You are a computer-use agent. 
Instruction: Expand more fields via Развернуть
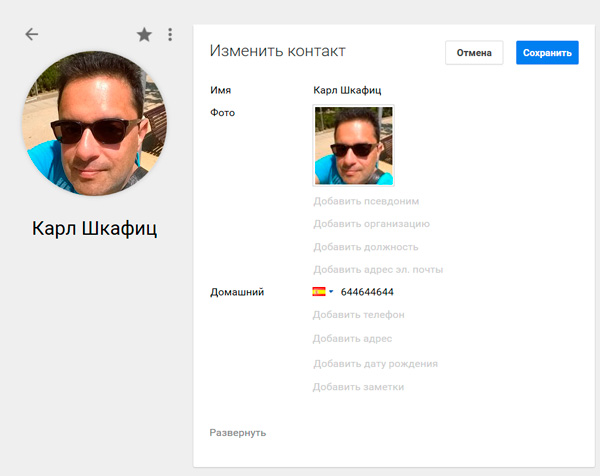click(x=238, y=433)
